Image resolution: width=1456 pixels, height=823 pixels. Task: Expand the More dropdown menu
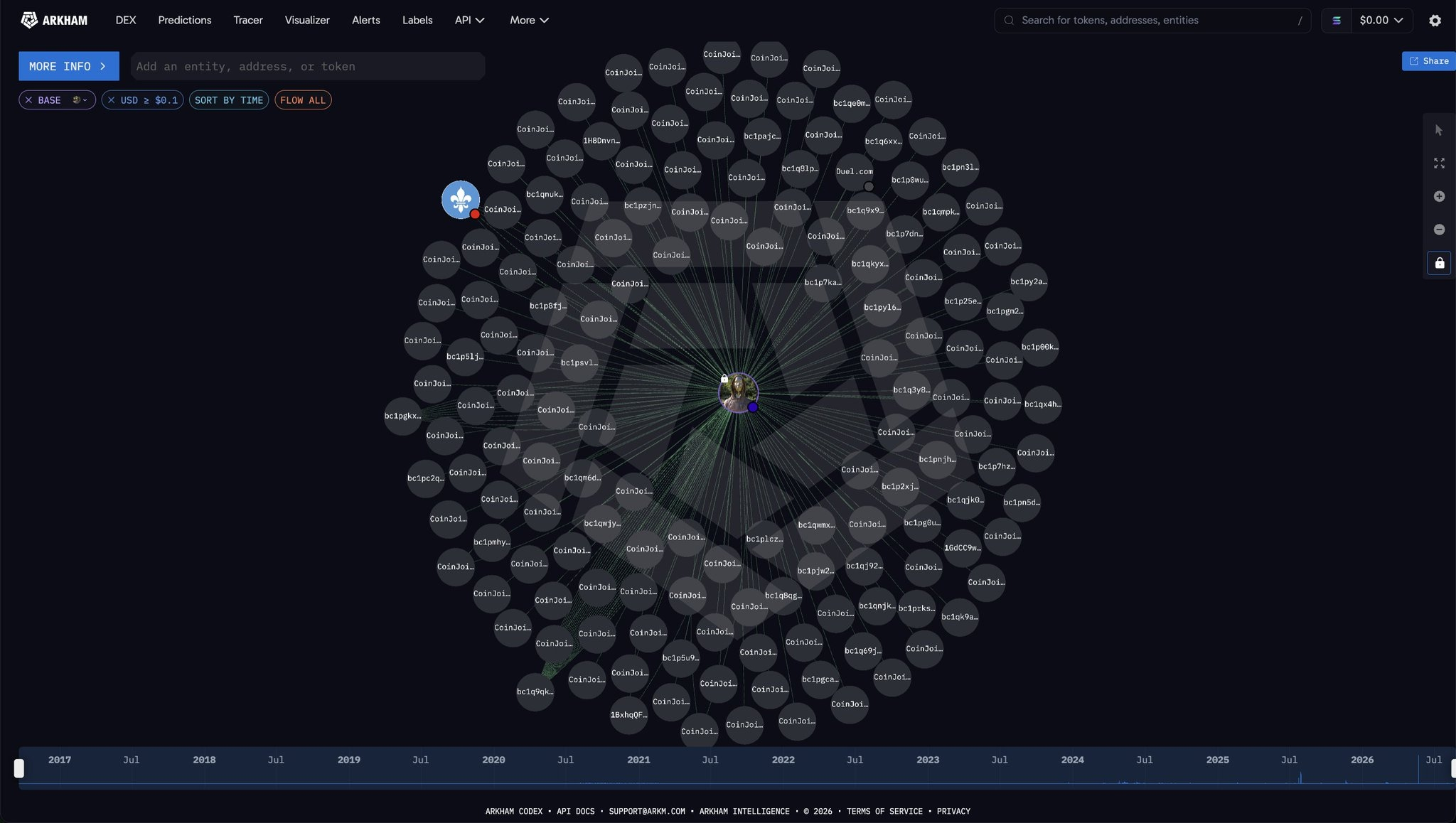pos(530,20)
